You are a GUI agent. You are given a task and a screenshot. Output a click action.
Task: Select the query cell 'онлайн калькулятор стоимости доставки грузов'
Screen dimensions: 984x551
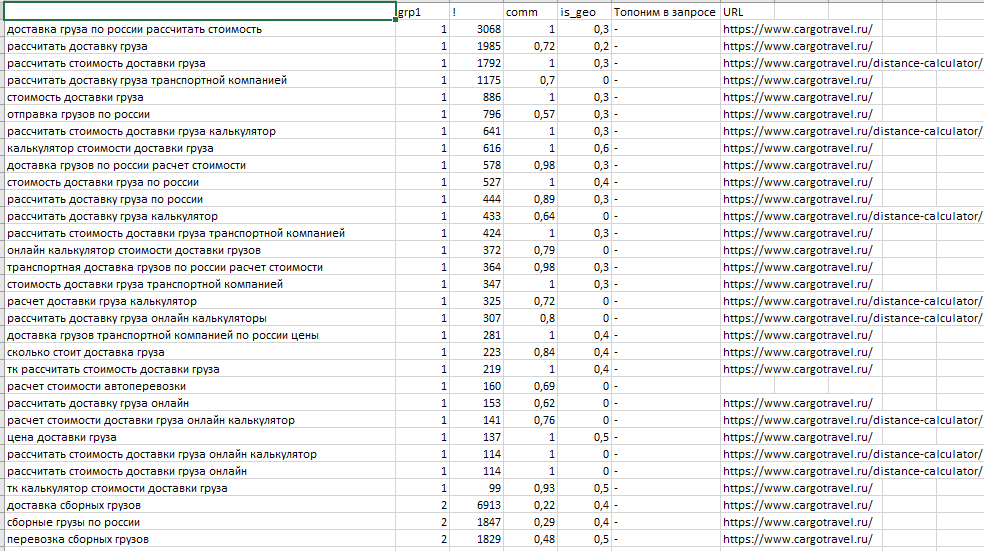tap(133, 250)
